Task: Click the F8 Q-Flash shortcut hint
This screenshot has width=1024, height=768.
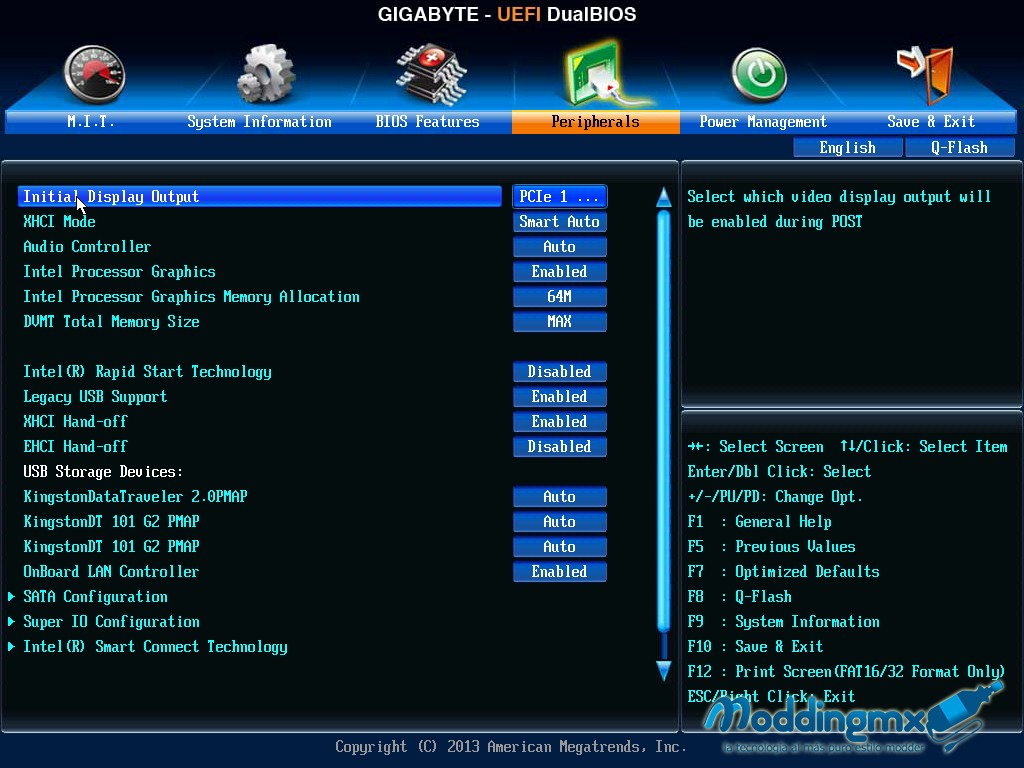Action: pos(739,596)
